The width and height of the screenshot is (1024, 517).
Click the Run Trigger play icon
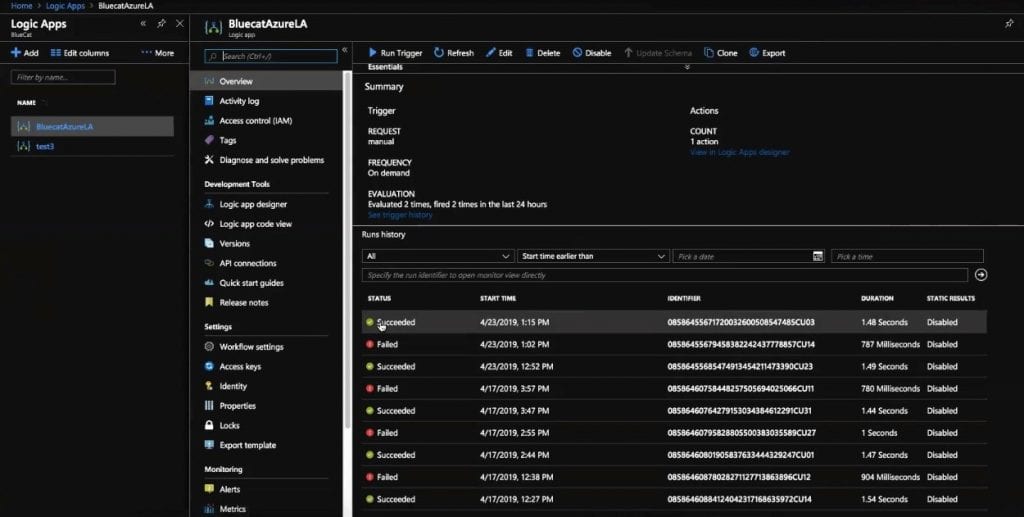(373, 53)
